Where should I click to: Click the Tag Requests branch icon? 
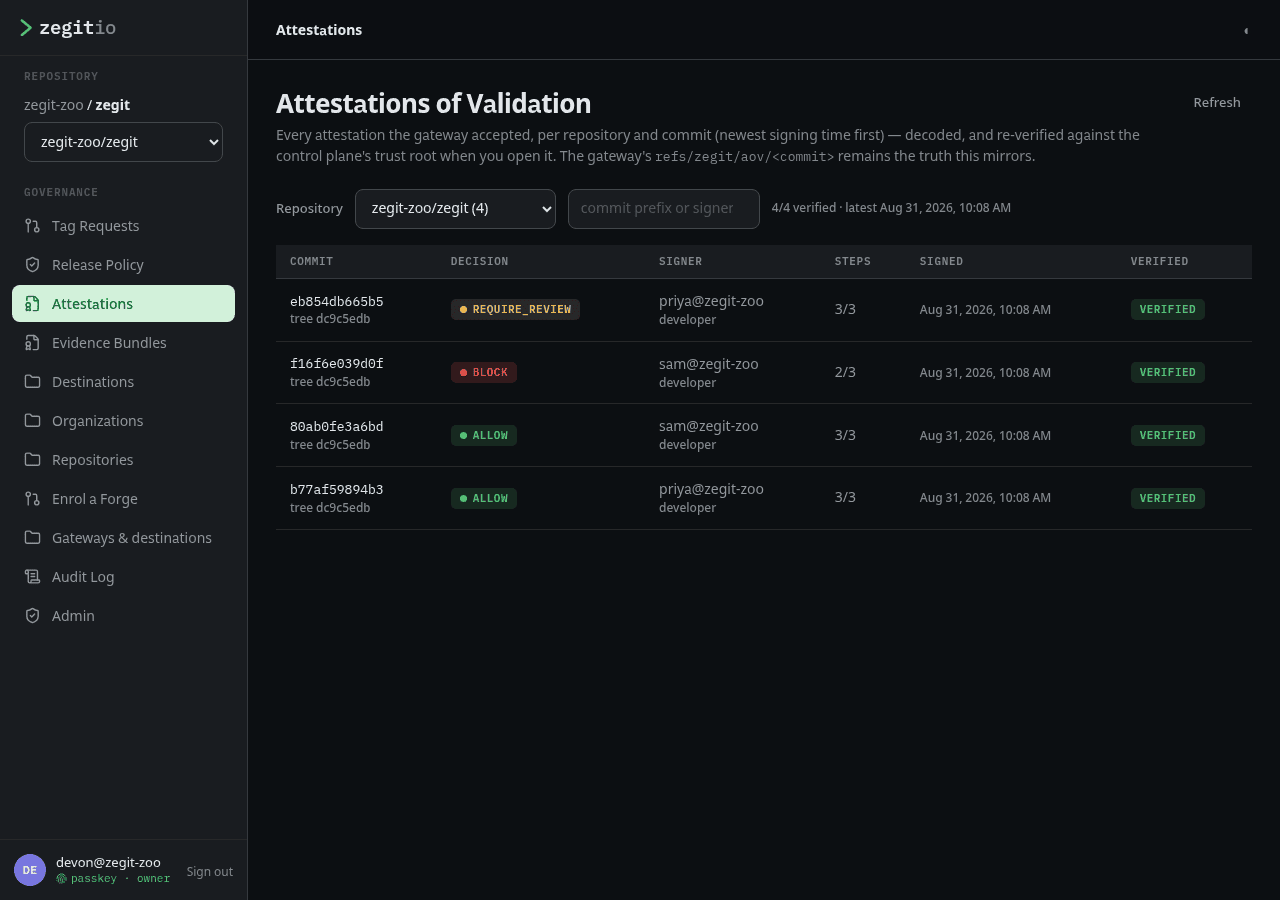click(33, 226)
